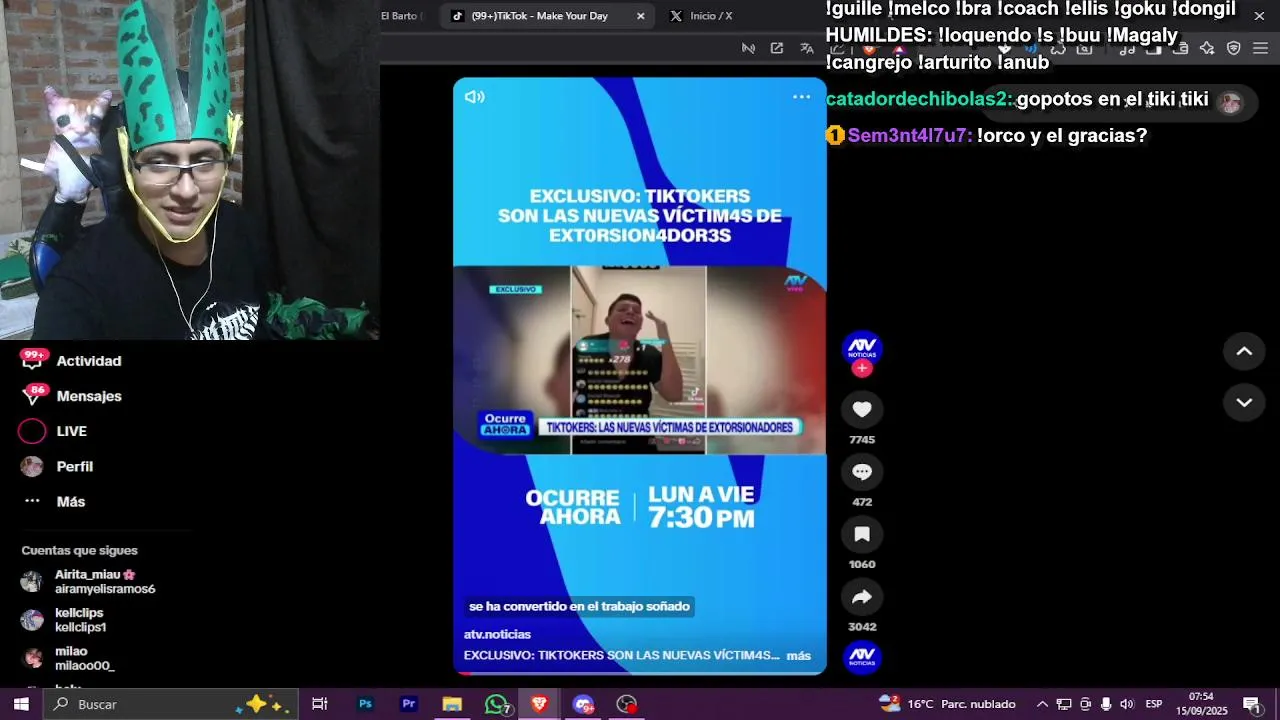The image size is (1280, 720).
Task: Share the TikTok video
Action: pos(862,597)
